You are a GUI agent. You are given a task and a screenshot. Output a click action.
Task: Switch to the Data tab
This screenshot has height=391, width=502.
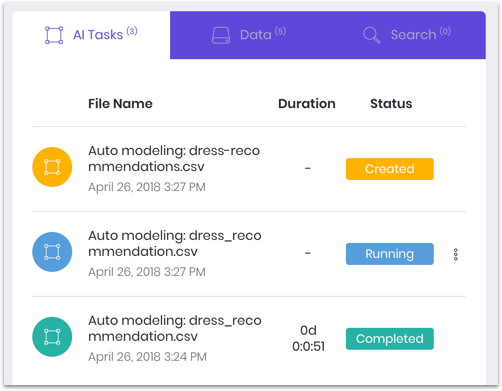coord(249,35)
